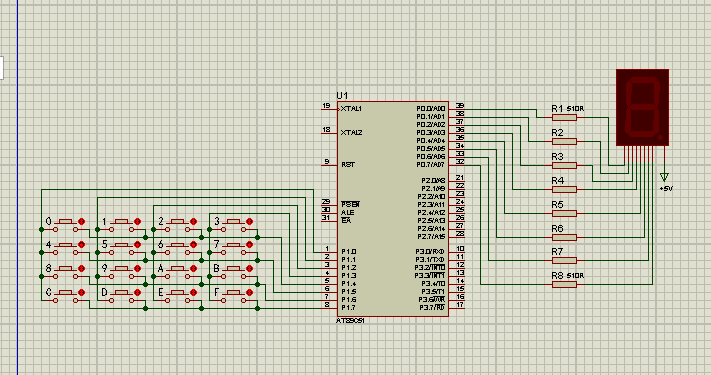The image size is (711, 375).
Task: Toggle red latch dot of button 9
Action: [x=137, y=268]
